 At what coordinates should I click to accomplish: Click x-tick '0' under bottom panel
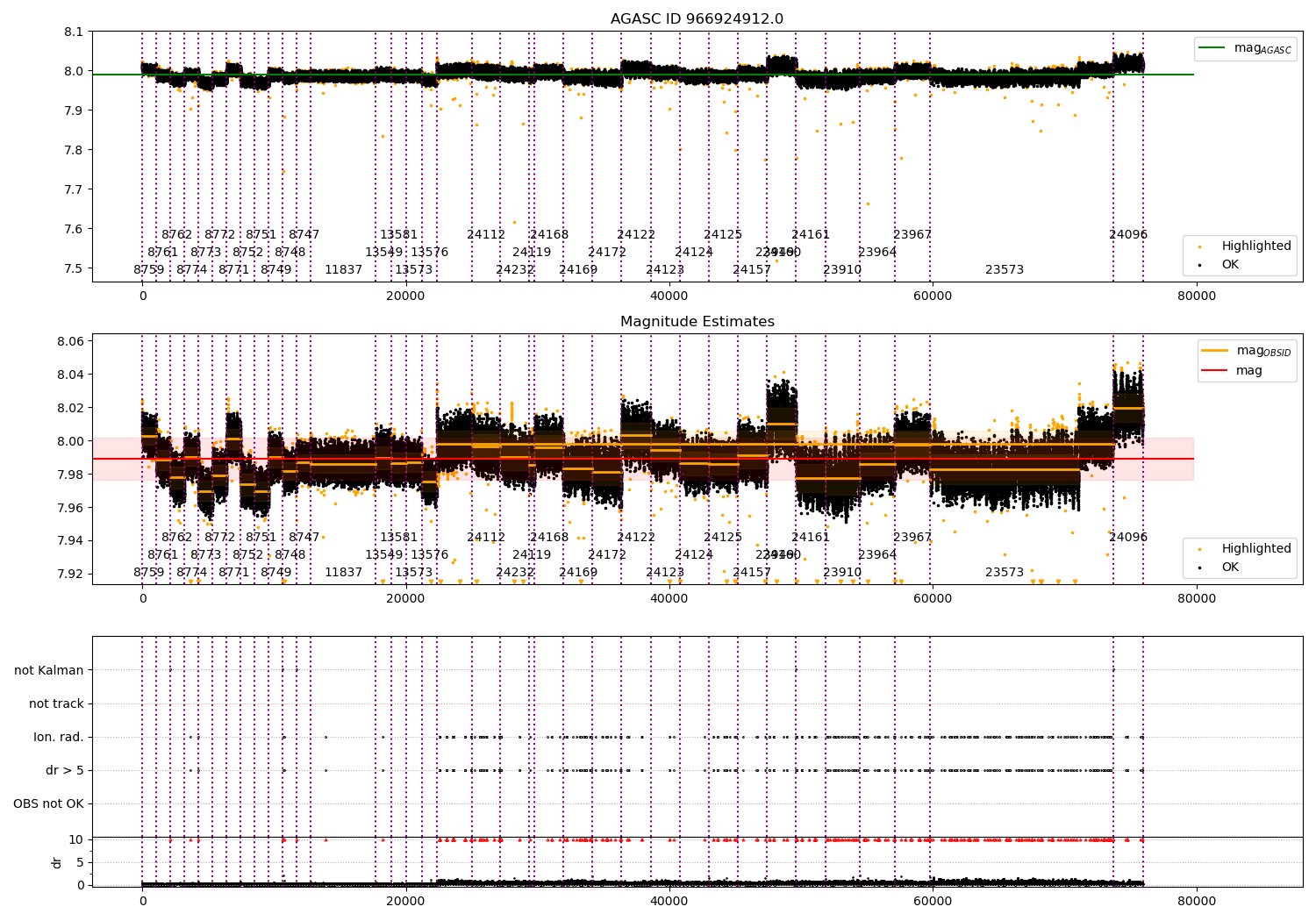(x=142, y=901)
